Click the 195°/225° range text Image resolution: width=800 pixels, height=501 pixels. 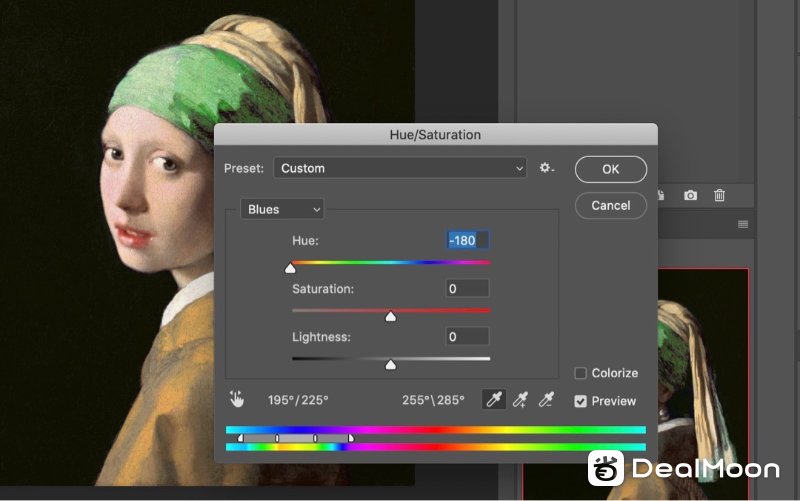click(298, 400)
